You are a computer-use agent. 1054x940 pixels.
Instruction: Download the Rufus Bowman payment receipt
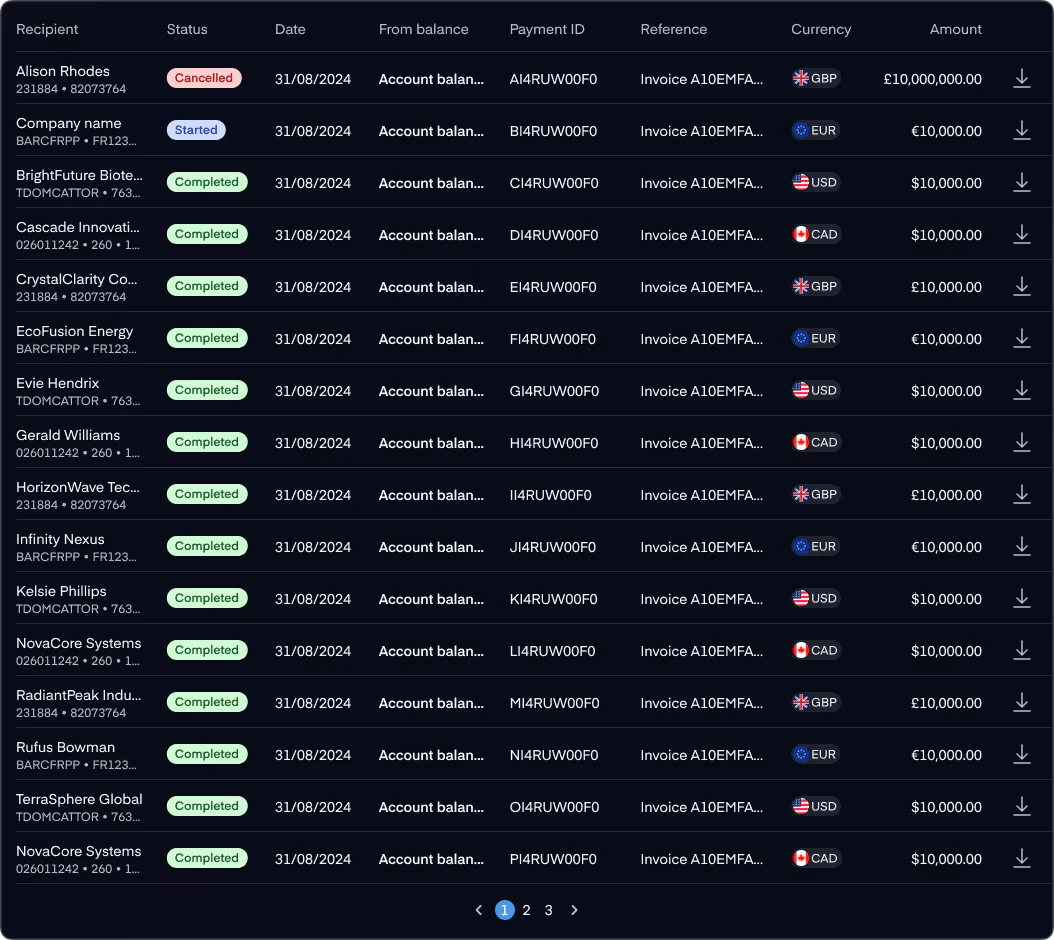[1021, 754]
